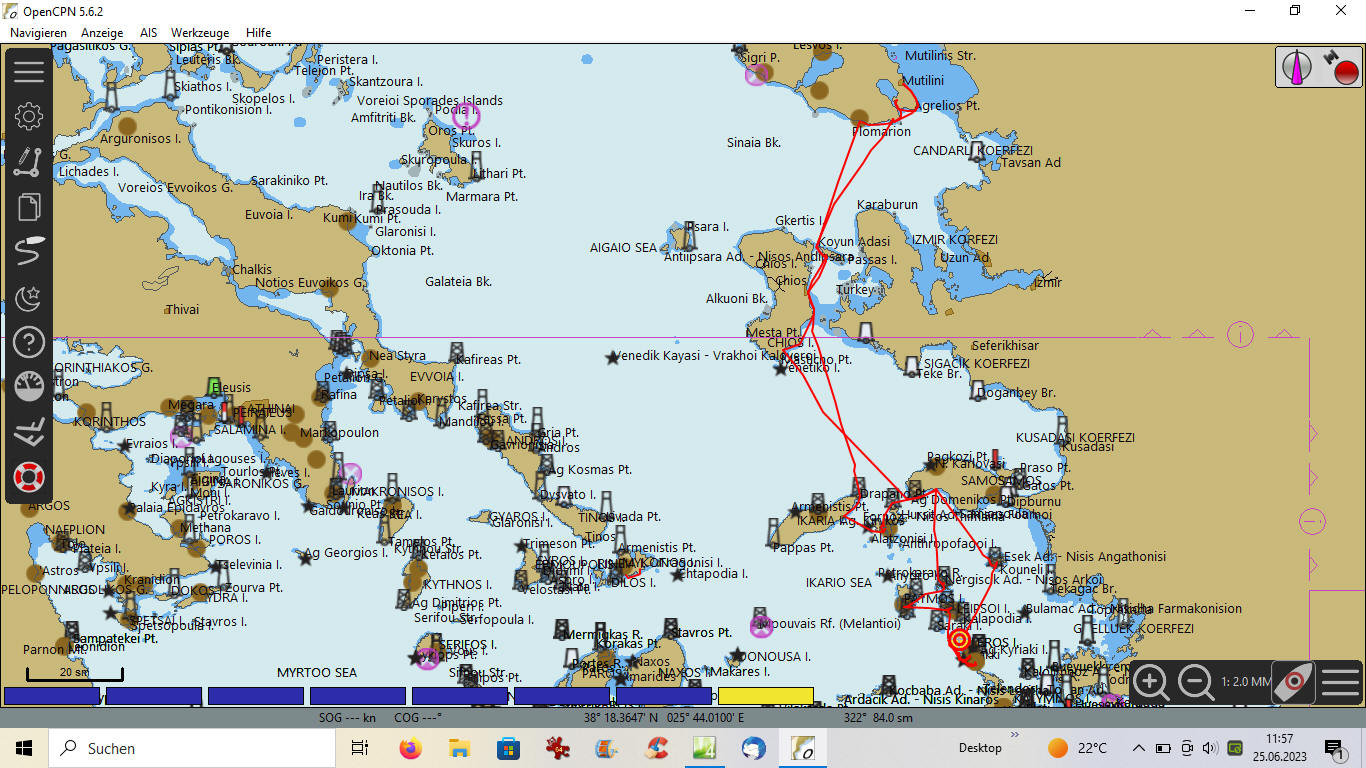Toggle vessel track recording
The height and width of the screenshot is (768, 1366).
[29, 251]
